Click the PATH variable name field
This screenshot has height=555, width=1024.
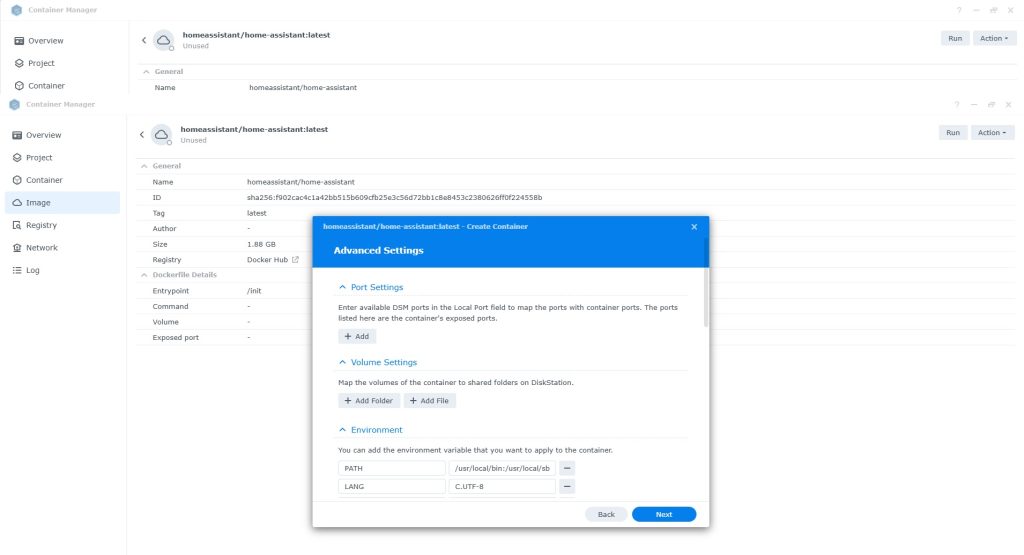(392, 468)
